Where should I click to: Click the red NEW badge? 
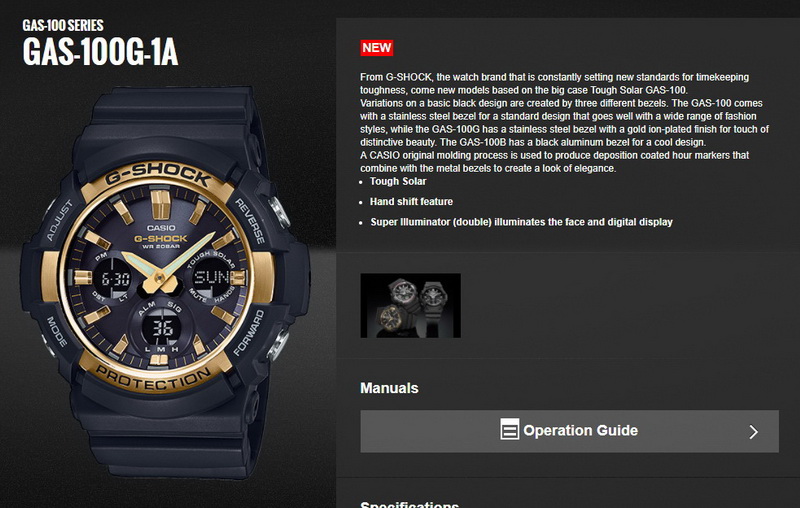(377, 48)
